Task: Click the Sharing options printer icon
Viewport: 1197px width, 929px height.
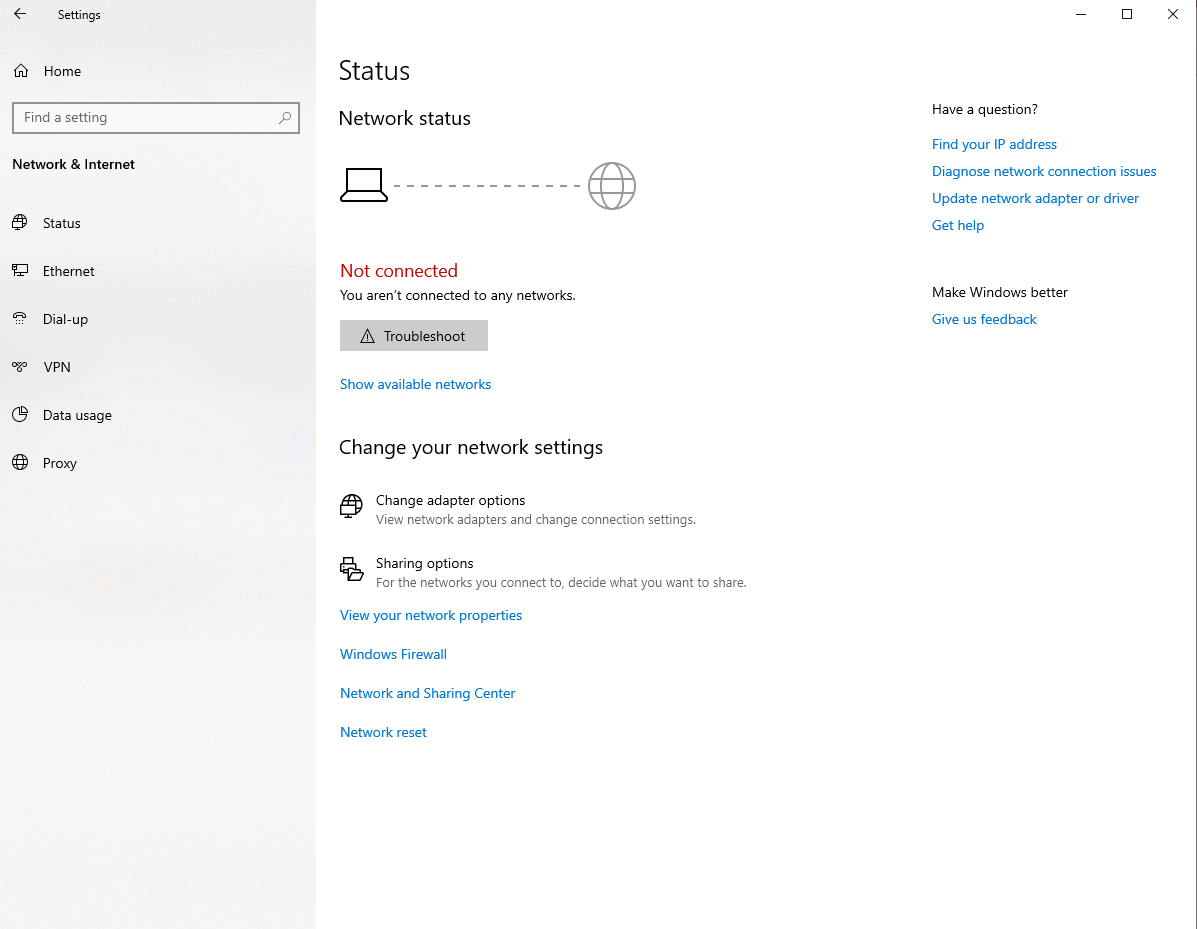Action: pyautogui.click(x=351, y=569)
